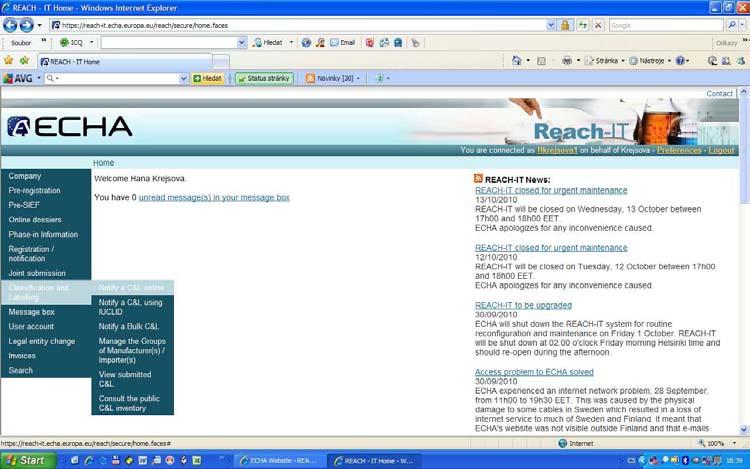750x469 pixels.
Task: Click the orange RSS icon next to REACH-IT News
Action: [x=478, y=178]
